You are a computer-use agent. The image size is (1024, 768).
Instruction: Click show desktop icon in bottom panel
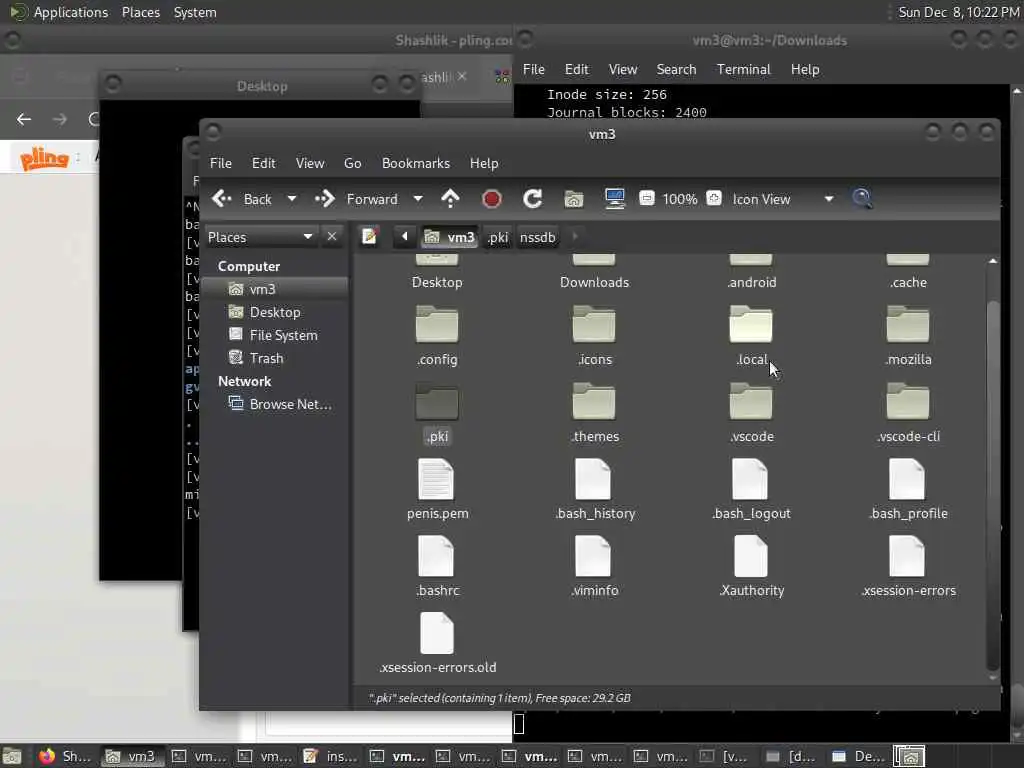click(x=12, y=756)
